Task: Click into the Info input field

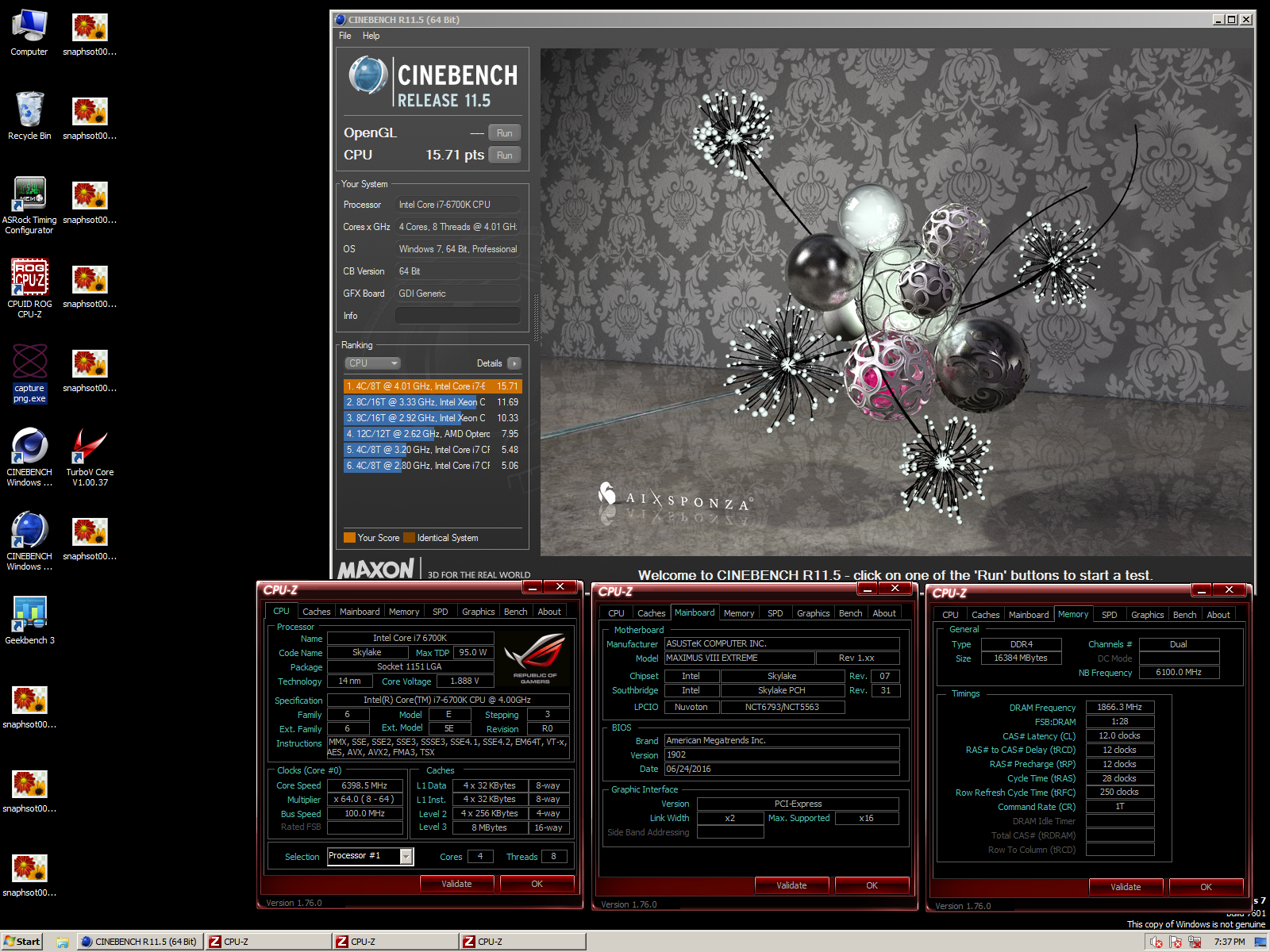Action: point(458,316)
